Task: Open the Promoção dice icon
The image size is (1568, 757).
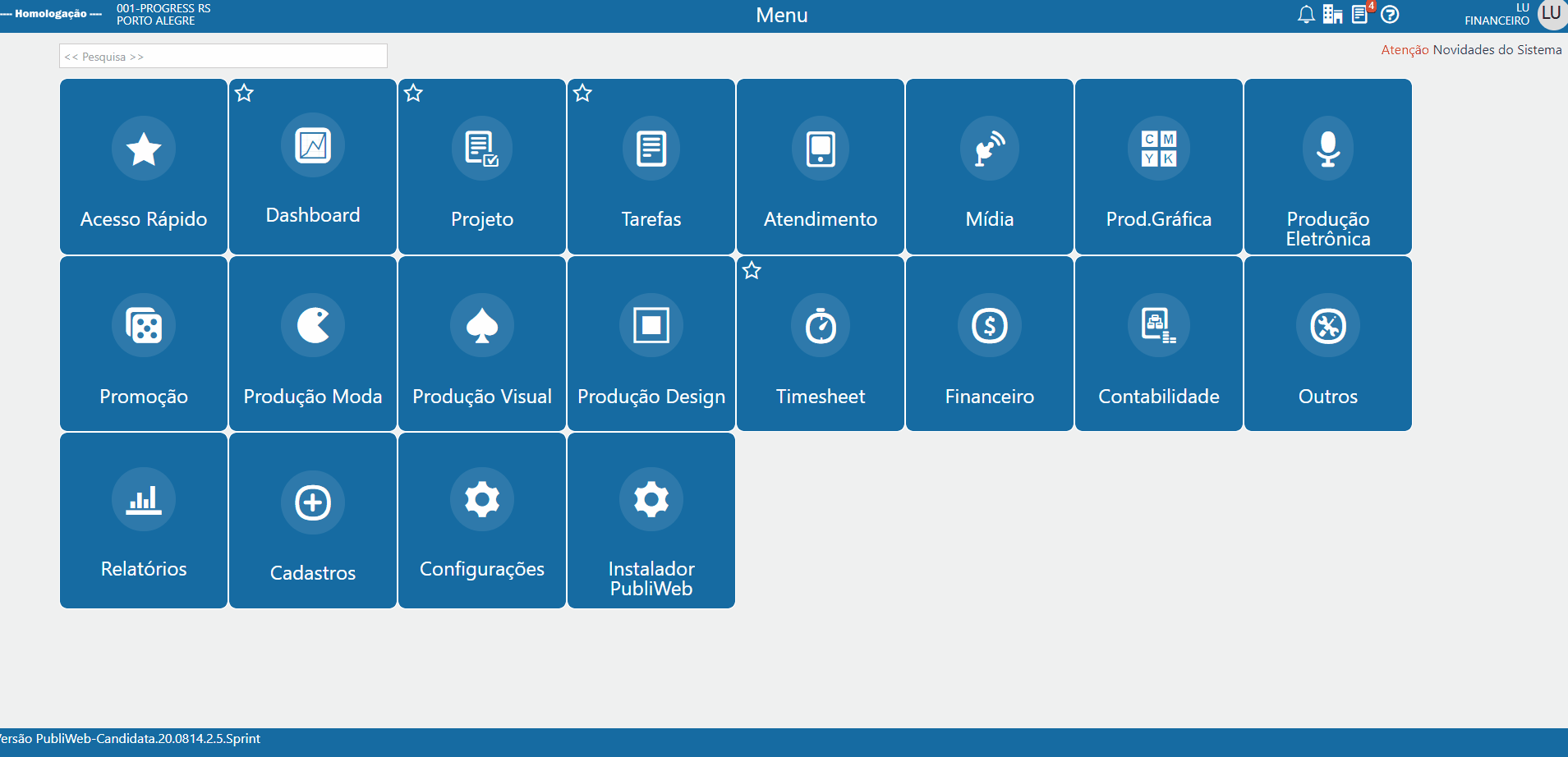Action: pyautogui.click(x=144, y=326)
